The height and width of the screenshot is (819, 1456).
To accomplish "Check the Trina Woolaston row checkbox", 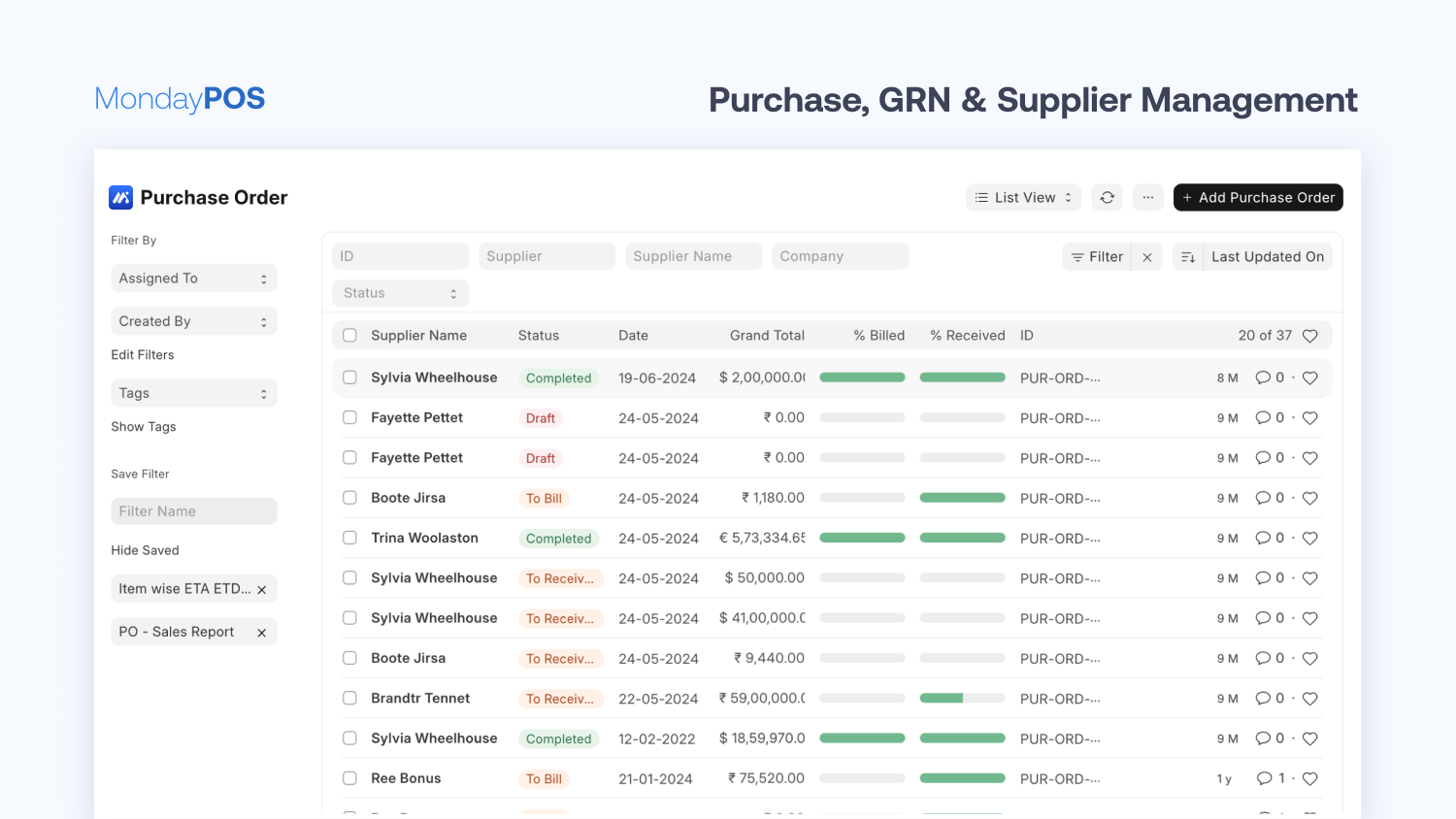I will coord(349,538).
